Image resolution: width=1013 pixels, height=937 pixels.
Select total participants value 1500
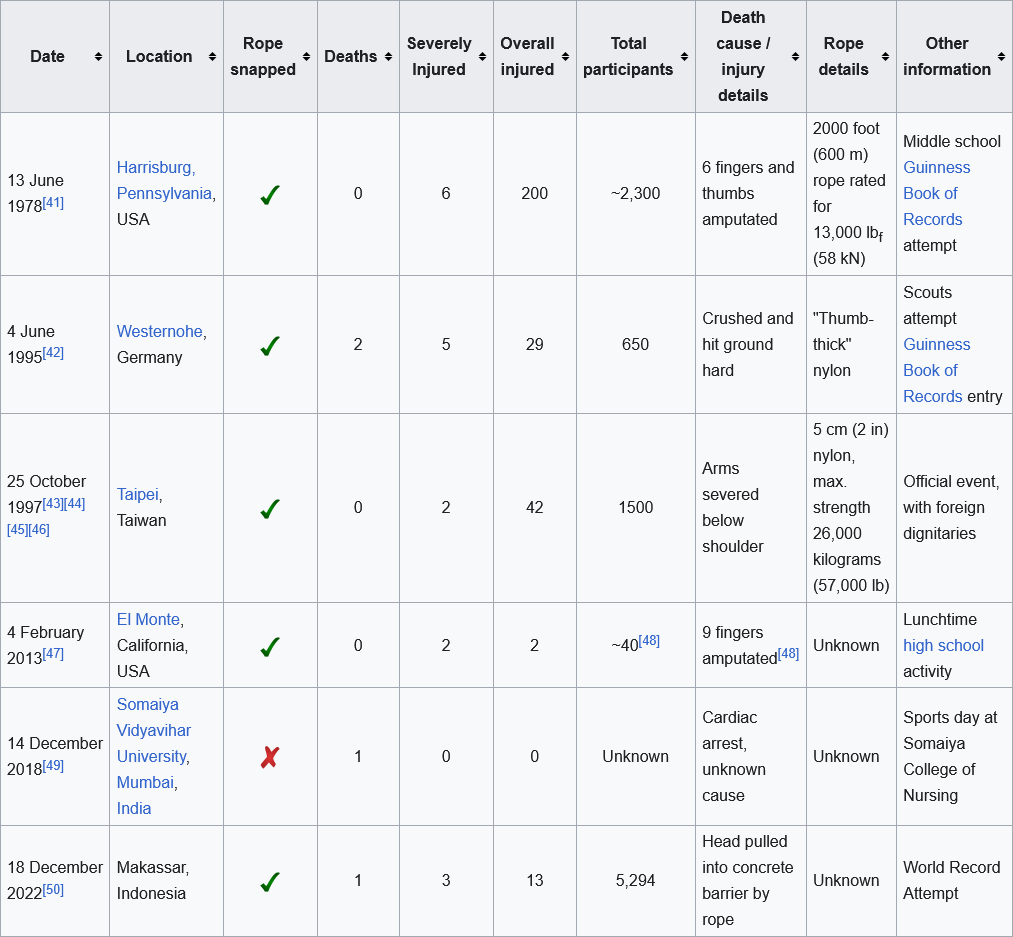pyautogui.click(x=636, y=507)
